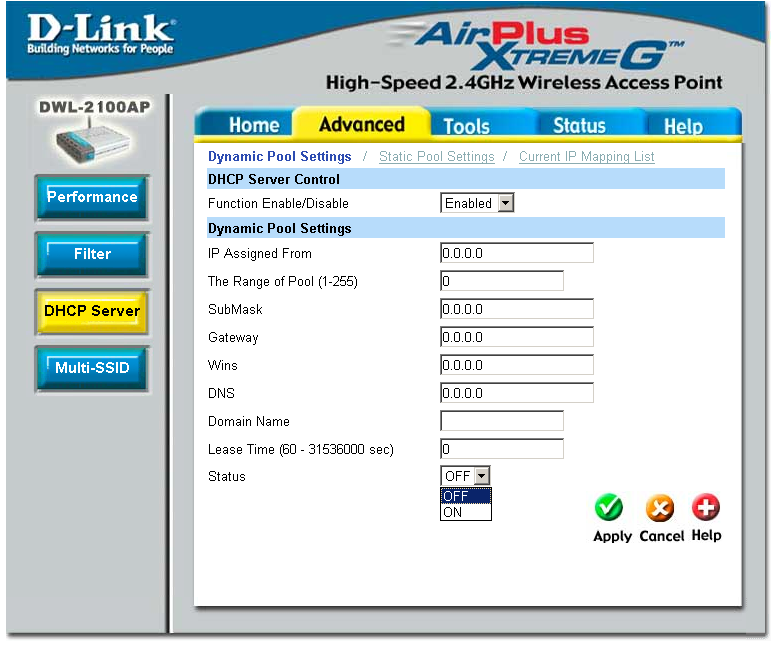This screenshot has height=648, width=779.
Task: Open the Status OFF dropdown arrow
Action: point(481,476)
